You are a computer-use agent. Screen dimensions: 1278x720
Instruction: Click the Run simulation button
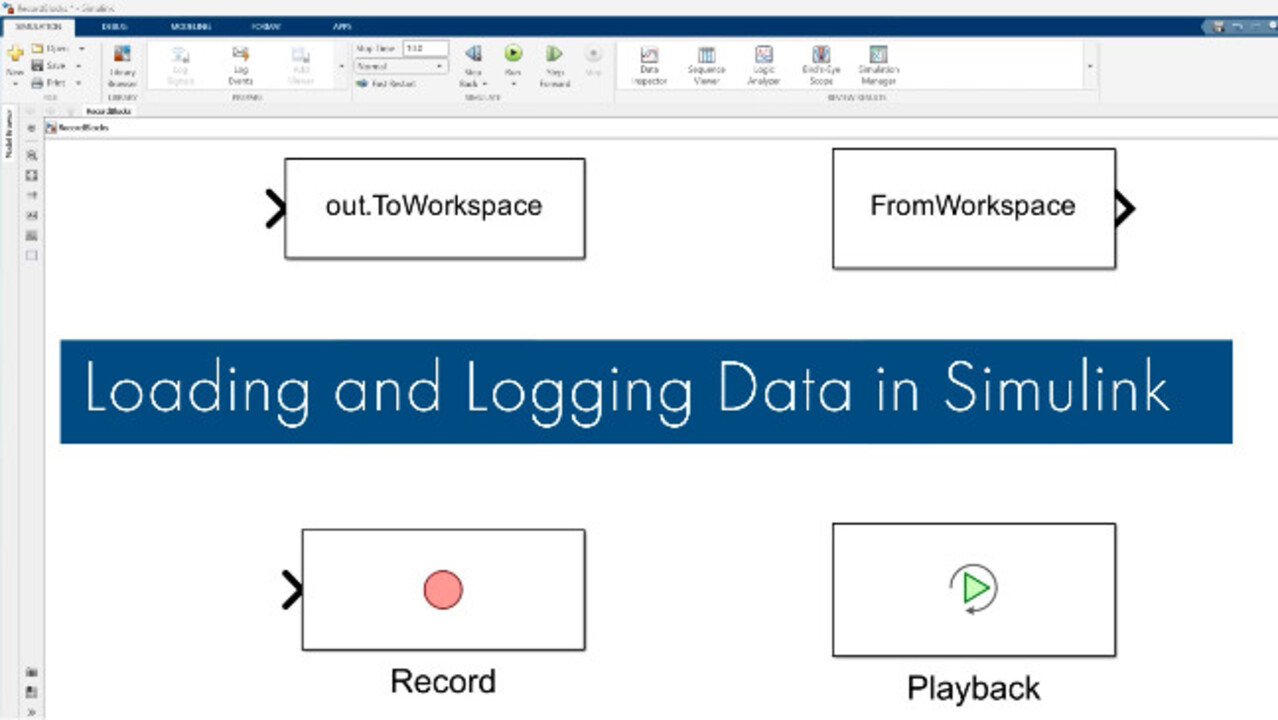pyautogui.click(x=513, y=55)
